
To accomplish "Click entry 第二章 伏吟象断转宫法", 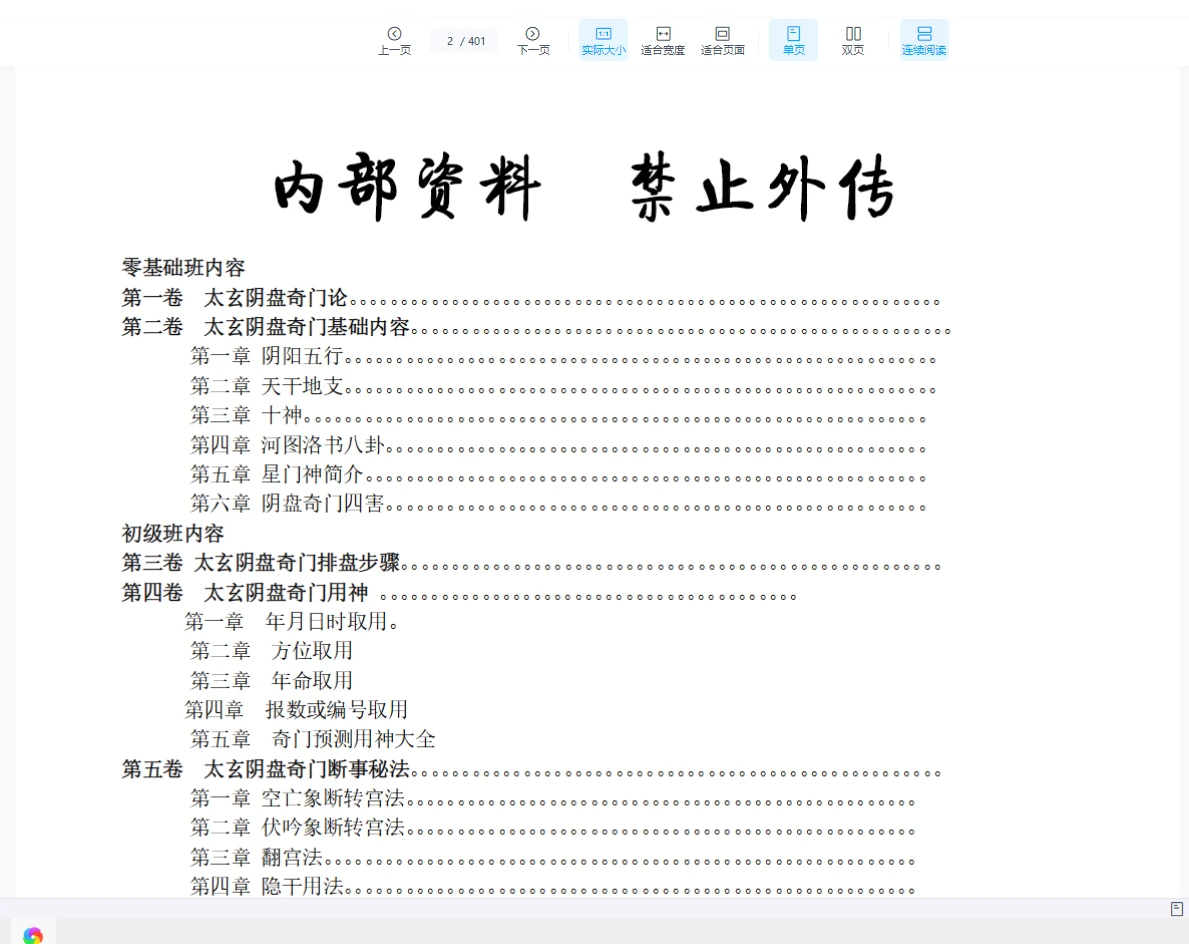I will pos(297,826).
